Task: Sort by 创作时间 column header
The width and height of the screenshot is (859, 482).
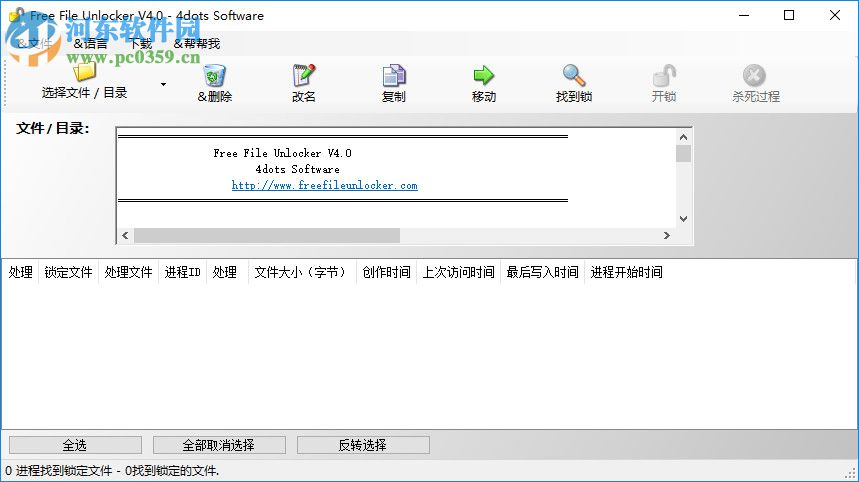Action: pos(386,272)
